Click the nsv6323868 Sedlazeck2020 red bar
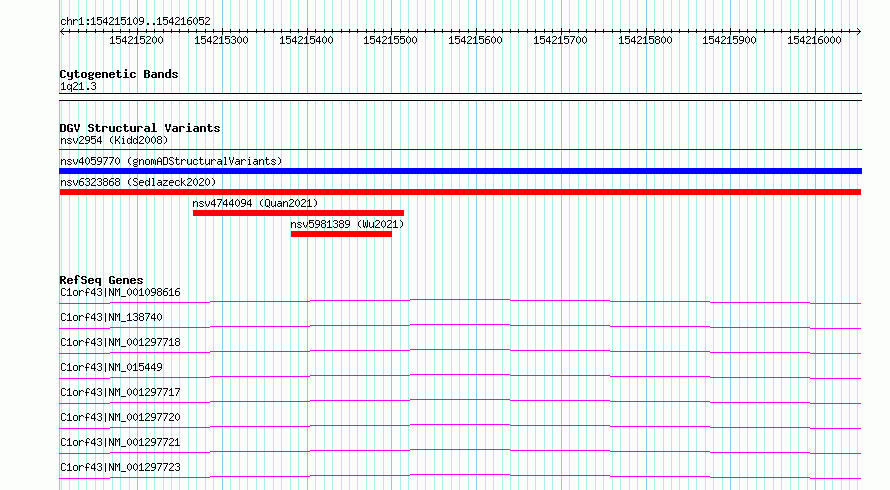This screenshot has width=890, height=490. coord(460,192)
